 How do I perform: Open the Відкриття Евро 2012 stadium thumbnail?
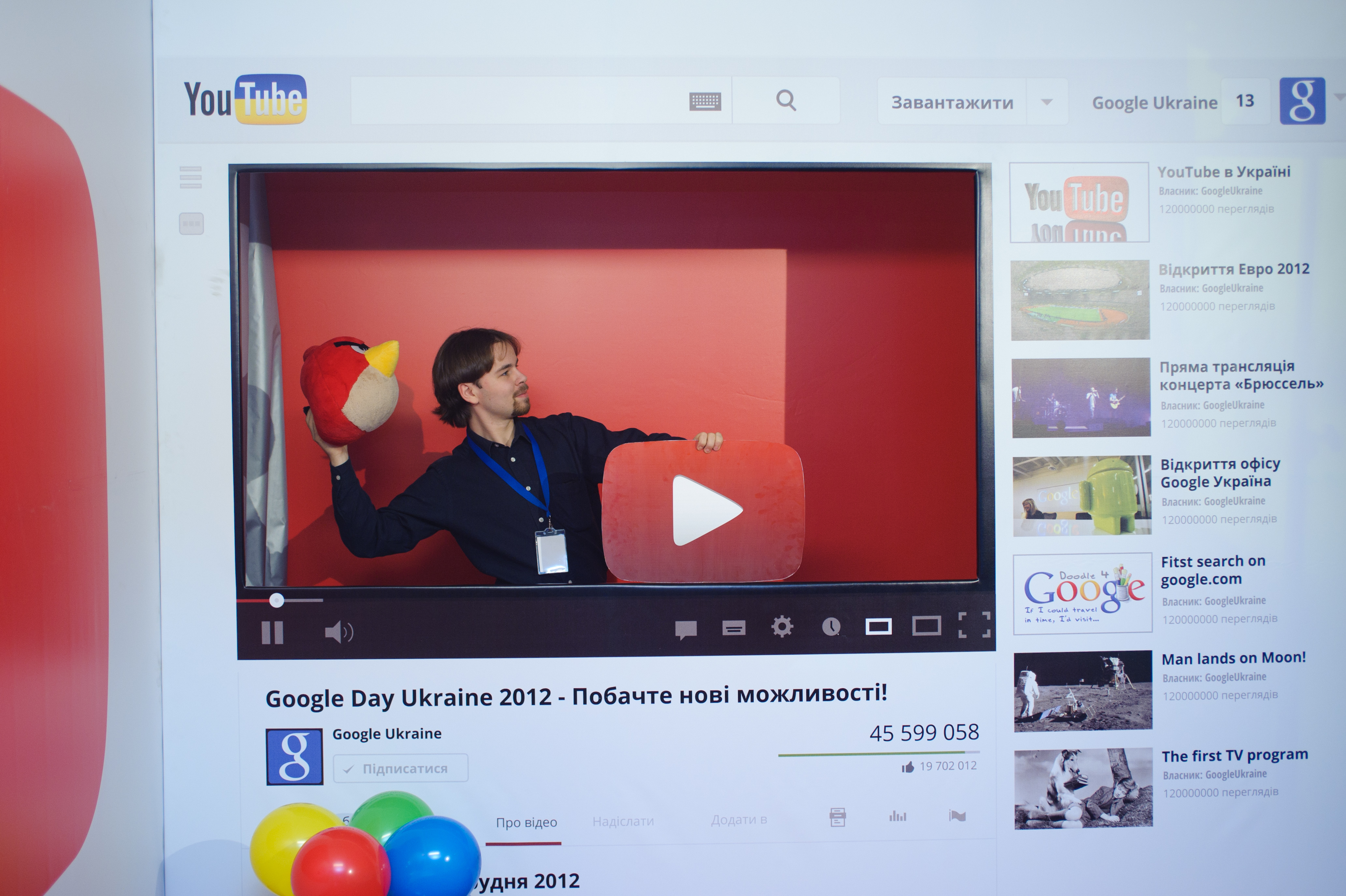coord(1080,300)
